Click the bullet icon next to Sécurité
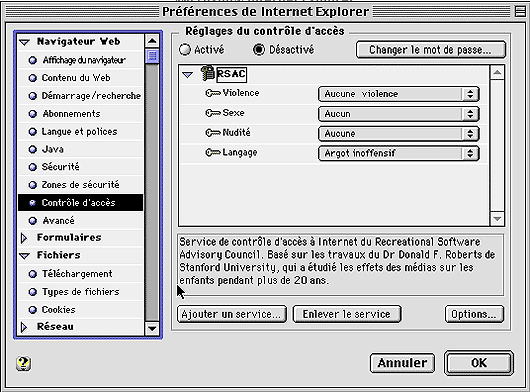Screen dimensions: 530x392 (x=33, y=167)
